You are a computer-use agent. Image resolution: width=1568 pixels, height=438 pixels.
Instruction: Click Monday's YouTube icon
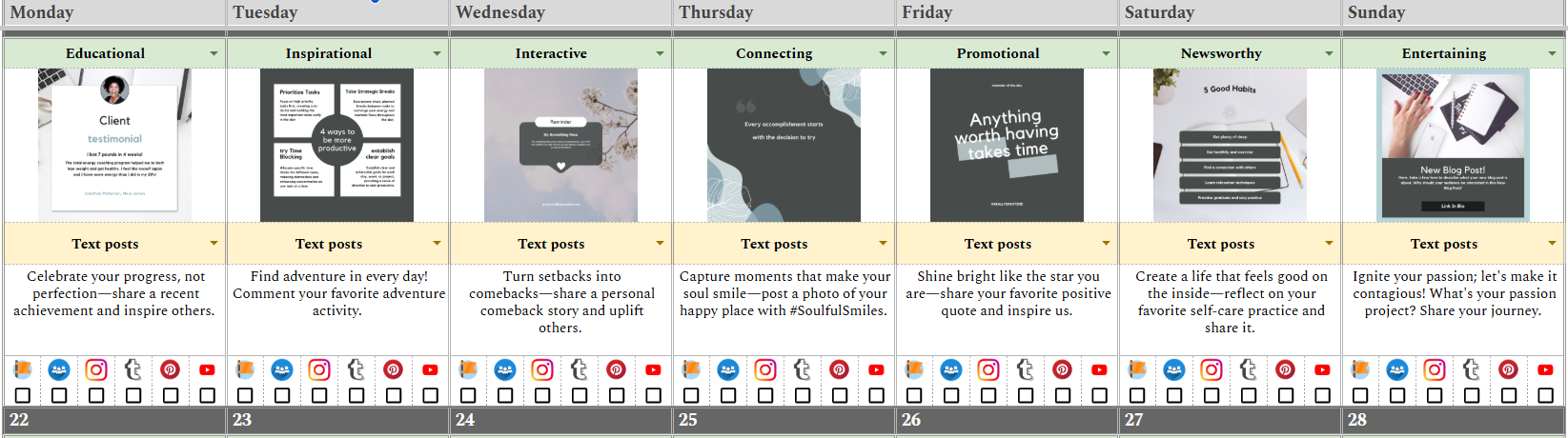207,369
